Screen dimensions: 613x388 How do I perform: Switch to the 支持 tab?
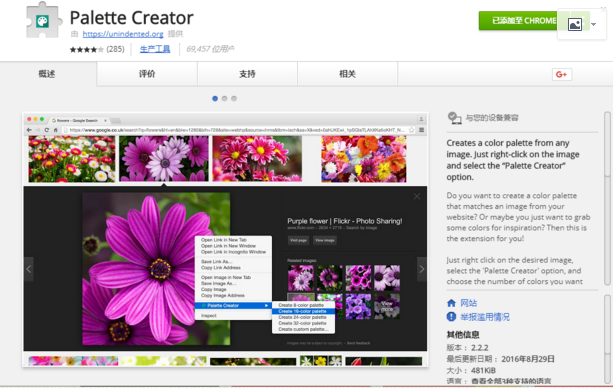[247, 74]
